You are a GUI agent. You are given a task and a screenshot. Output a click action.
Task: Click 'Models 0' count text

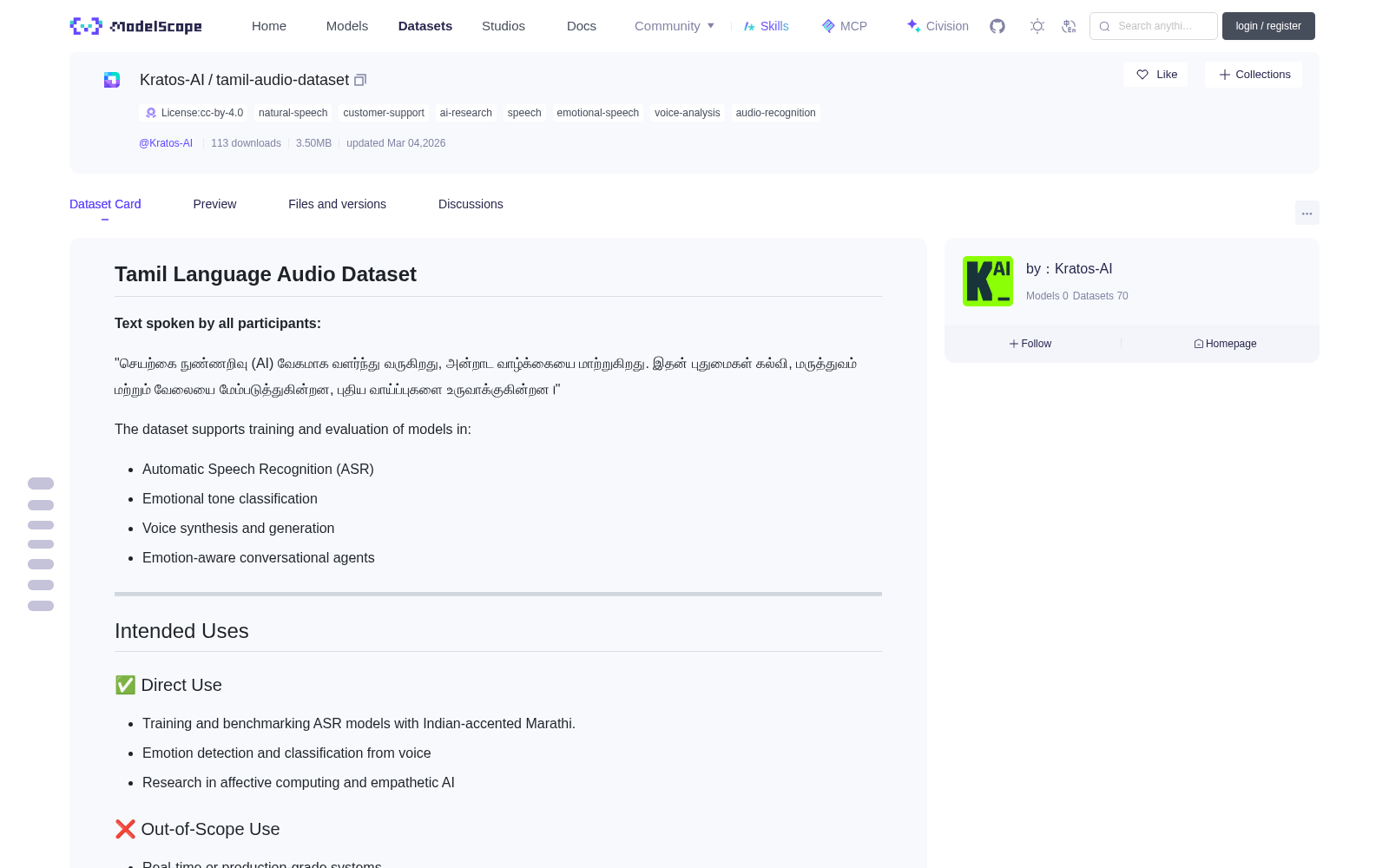[1047, 296]
